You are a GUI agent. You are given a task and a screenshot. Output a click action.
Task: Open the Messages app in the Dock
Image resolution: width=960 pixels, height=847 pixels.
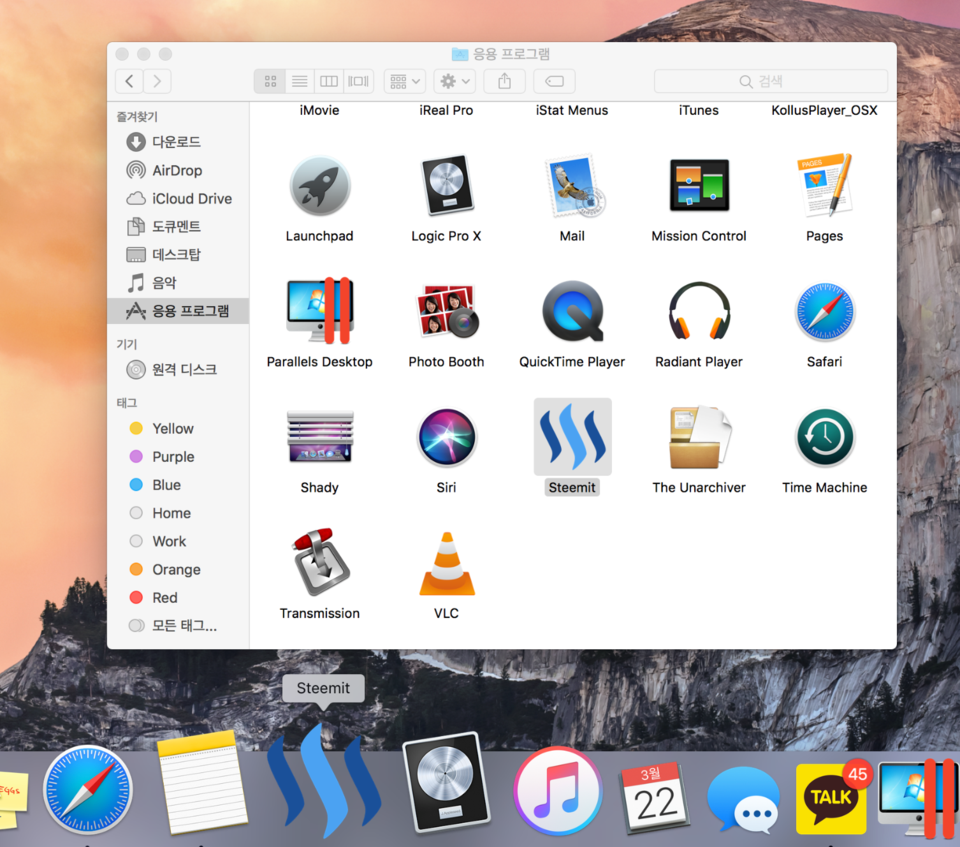pyautogui.click(x=744, y=799)
